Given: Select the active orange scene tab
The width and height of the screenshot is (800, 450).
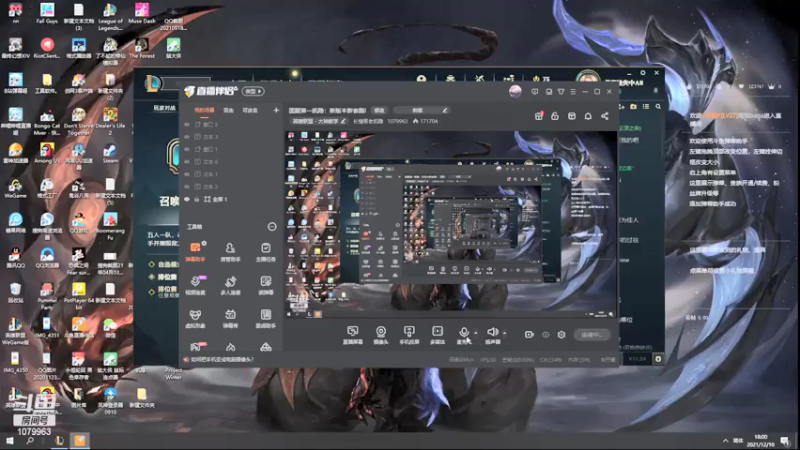Looking at the screenshot, I should (204, 110).
